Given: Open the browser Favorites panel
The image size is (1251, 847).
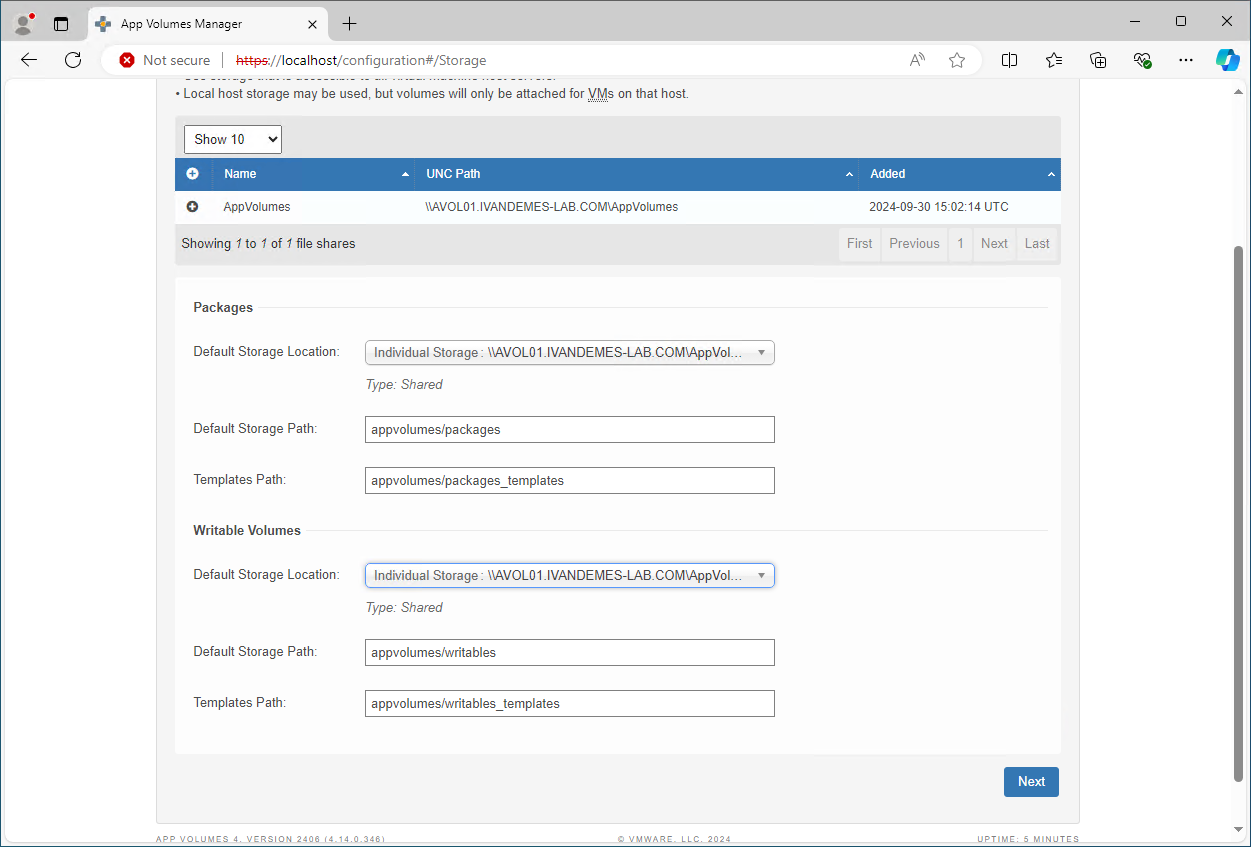Looking at the screenshot, I should [x=1053, y=60].
